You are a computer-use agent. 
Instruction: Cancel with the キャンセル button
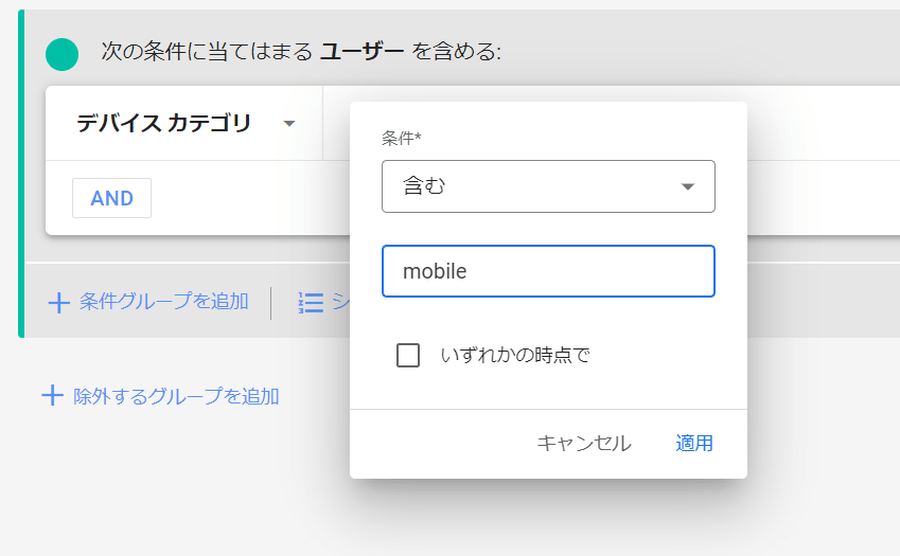pos(584,443)
